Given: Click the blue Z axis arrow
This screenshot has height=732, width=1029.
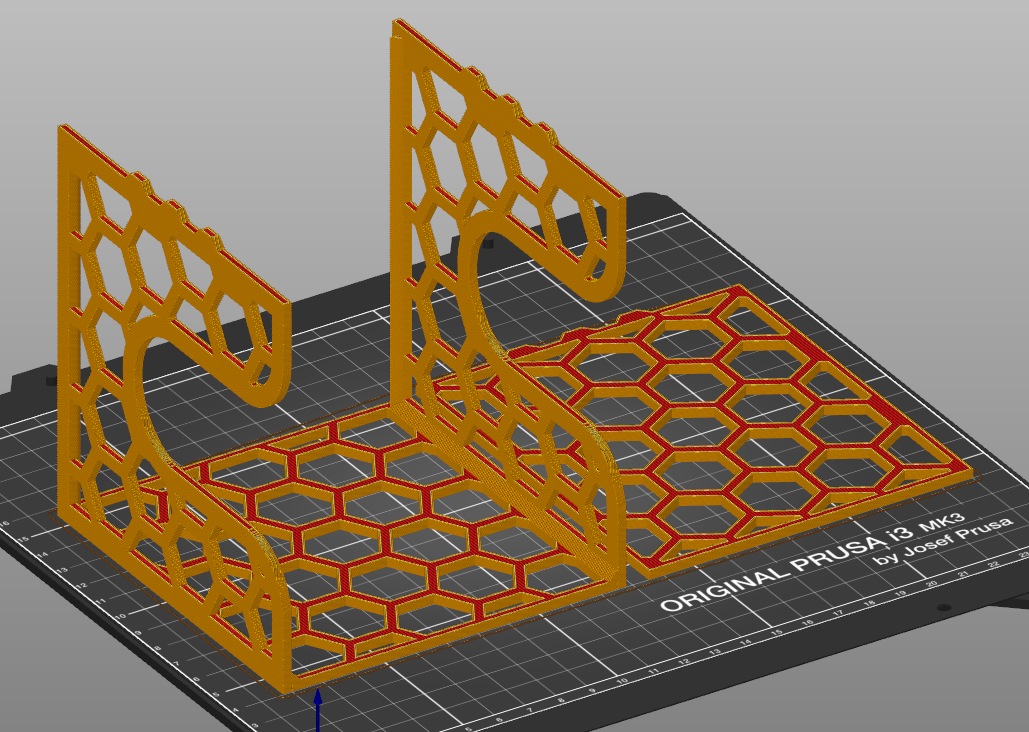Looking at the screenshot, I should 318,710.
